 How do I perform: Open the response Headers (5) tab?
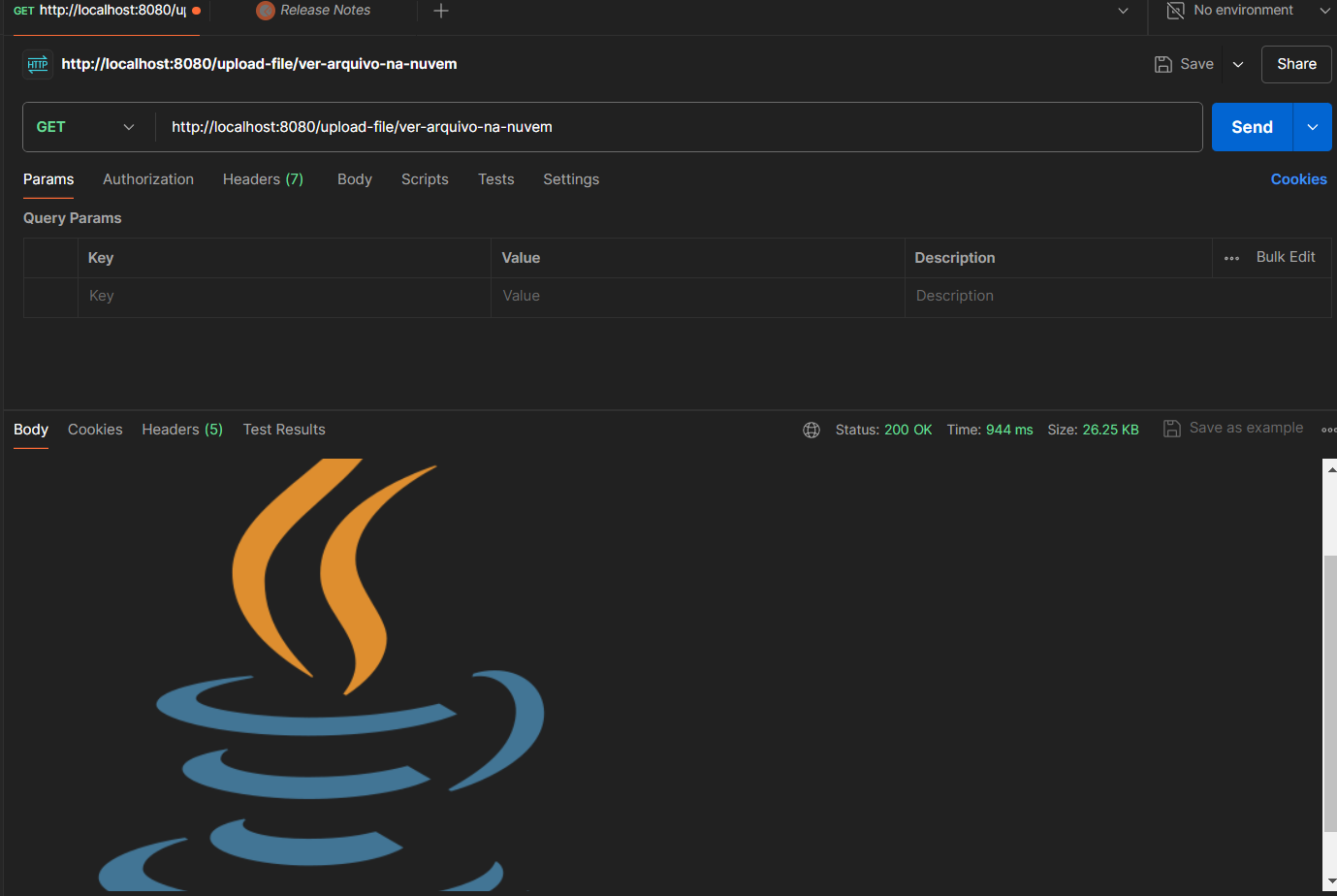(x=182, y=430)
